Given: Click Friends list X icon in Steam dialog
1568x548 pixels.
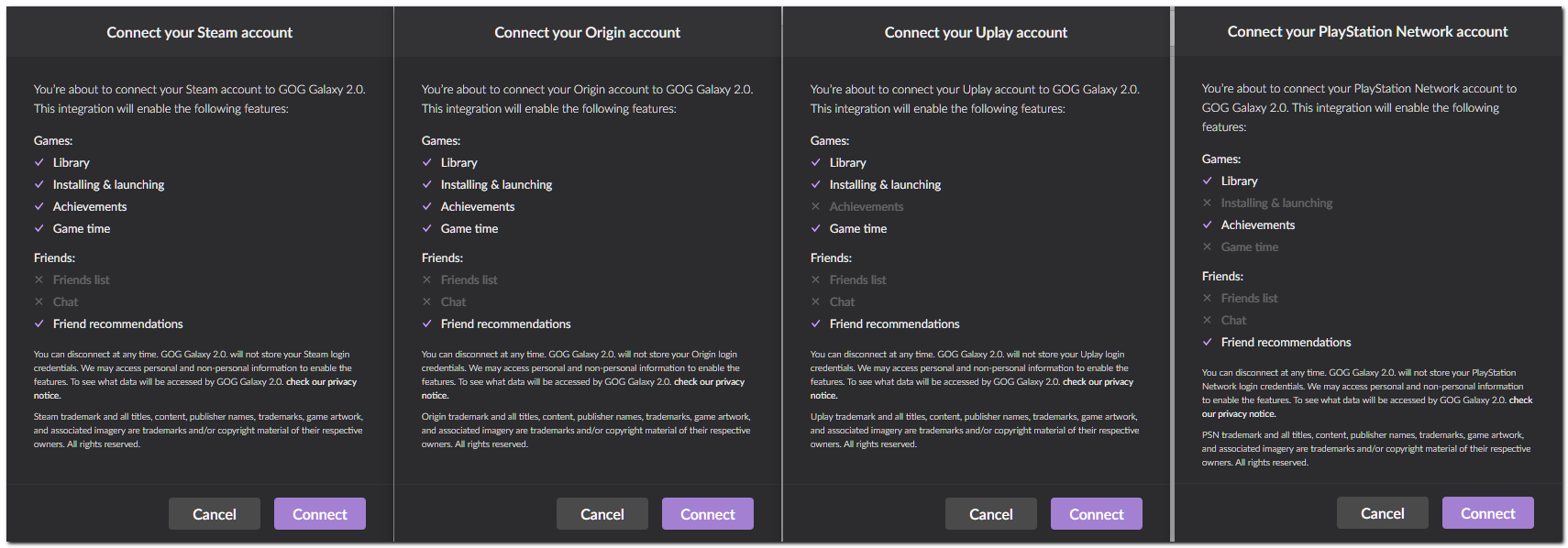Looking at the screenshot, I should 39,279.
